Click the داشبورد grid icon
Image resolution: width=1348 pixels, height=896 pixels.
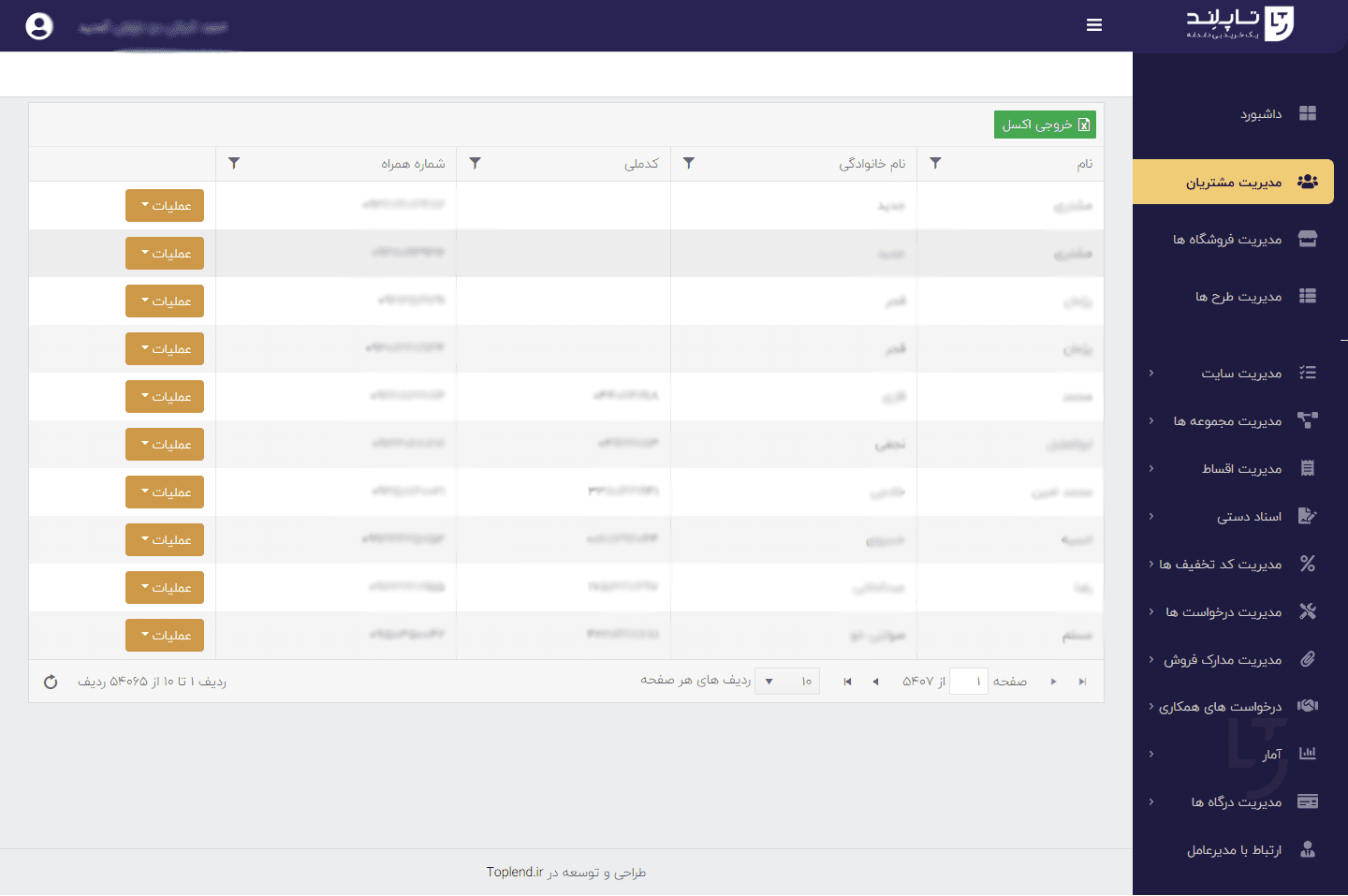[x=1308, y=113]
